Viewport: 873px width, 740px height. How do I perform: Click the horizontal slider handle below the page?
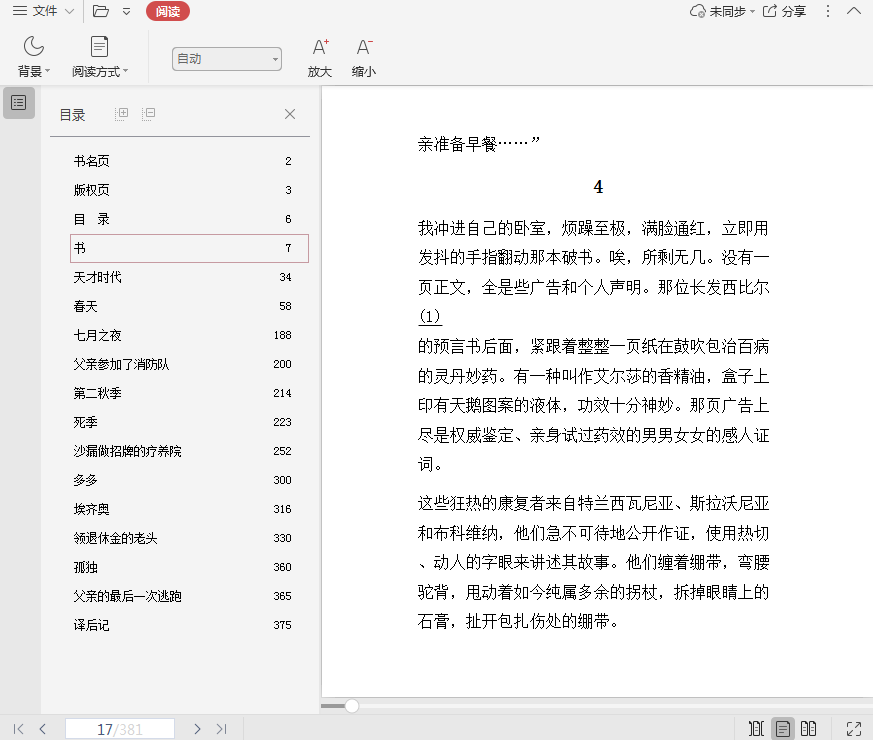click(x=352, y=706)
